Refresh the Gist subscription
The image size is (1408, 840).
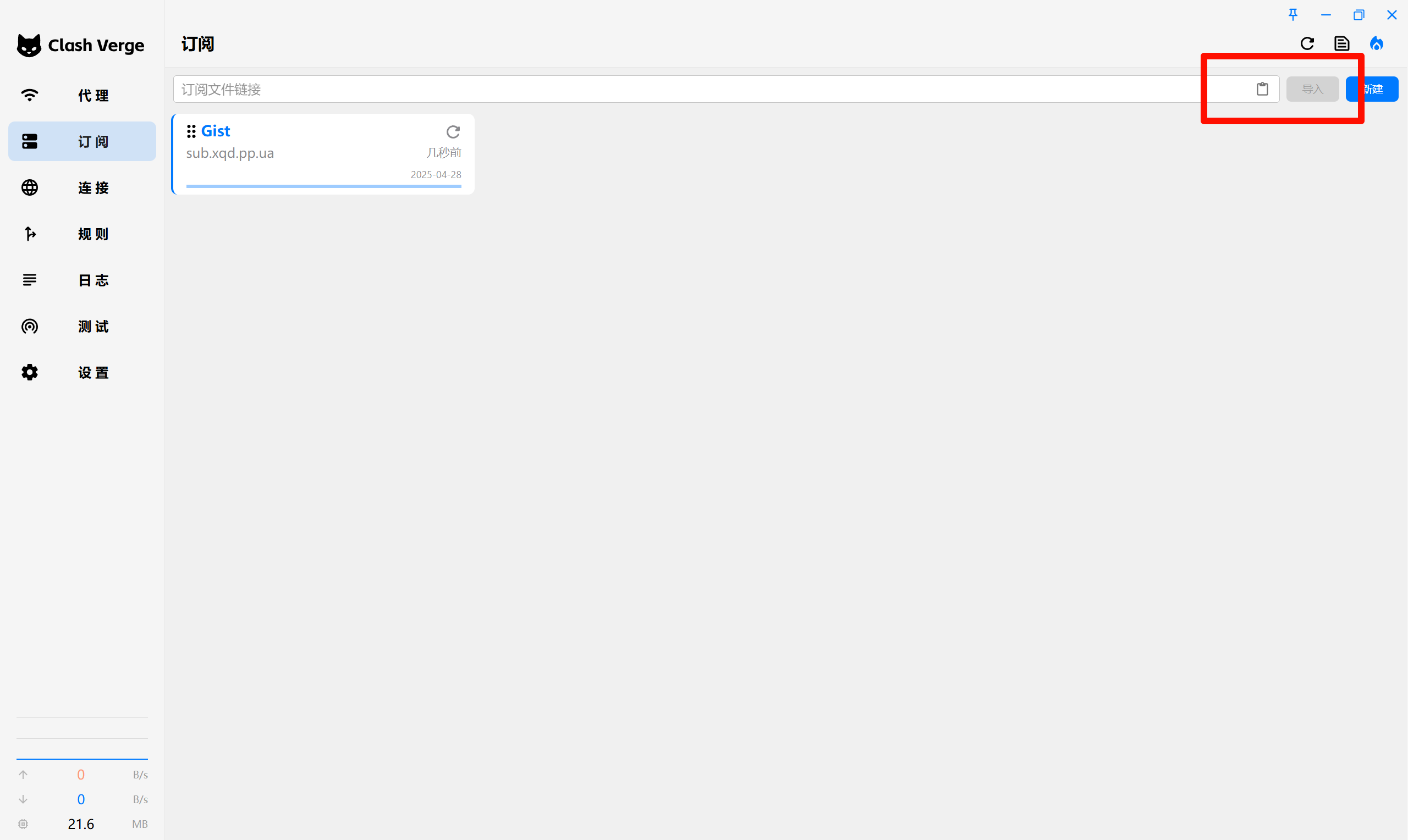pos(452,132)
